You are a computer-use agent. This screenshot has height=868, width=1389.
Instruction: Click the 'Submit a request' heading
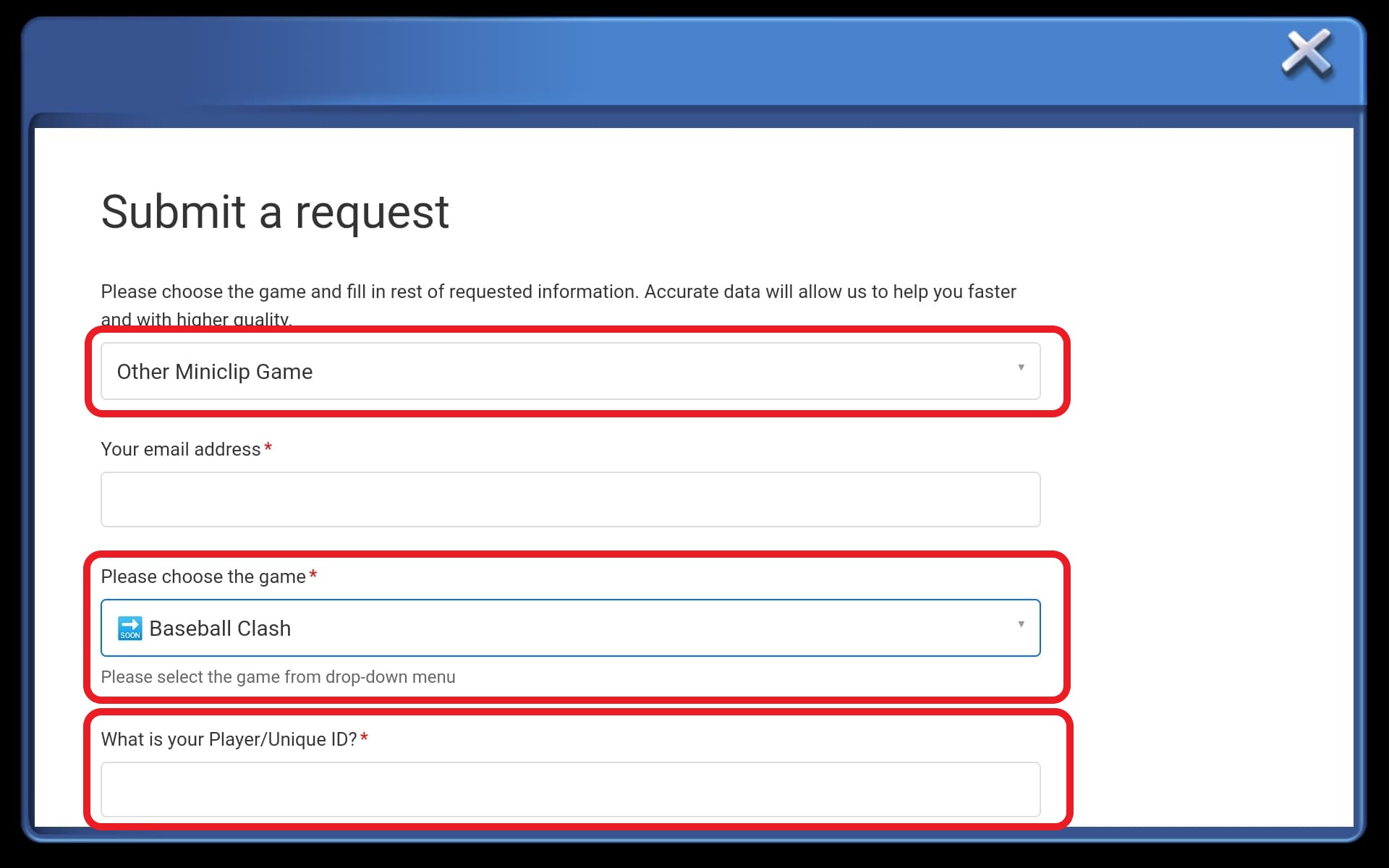click(x=275, y=213)
